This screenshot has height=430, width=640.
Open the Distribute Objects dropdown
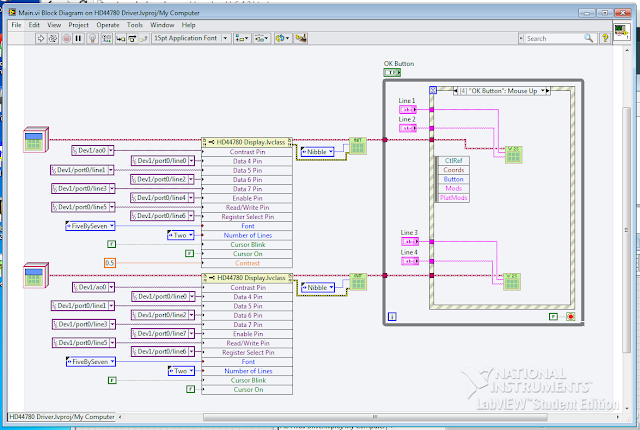click(261, 38)
